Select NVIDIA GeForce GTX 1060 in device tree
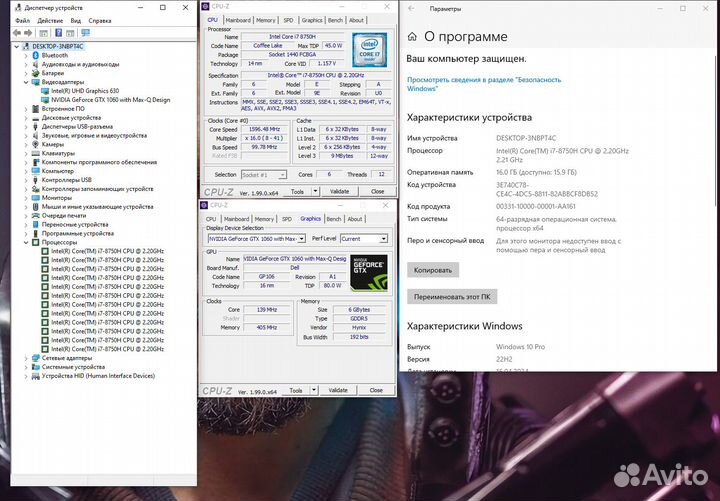Viewport: 720px width, 501px height. click(110, 100)
